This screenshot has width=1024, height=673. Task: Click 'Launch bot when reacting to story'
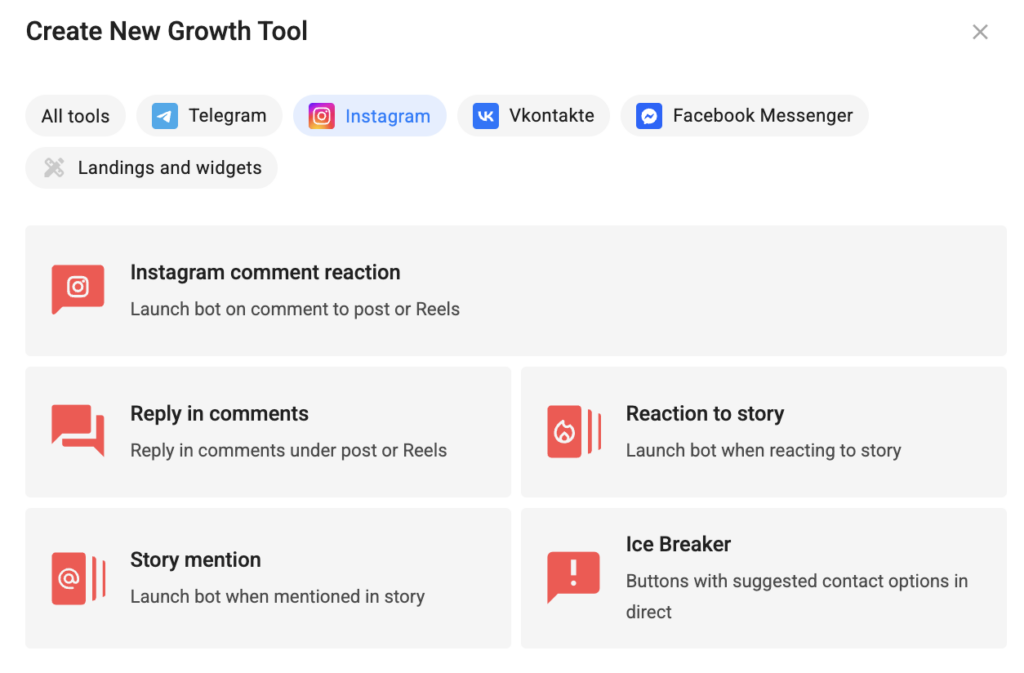pos(763,450)
